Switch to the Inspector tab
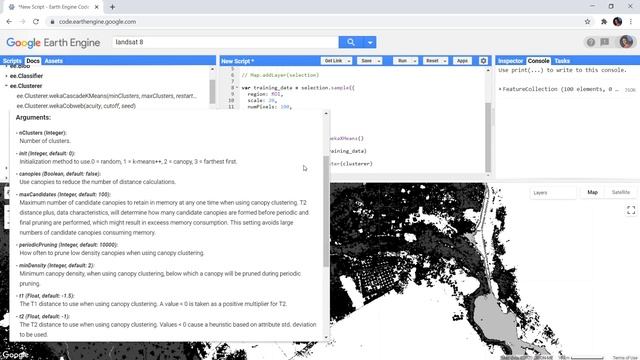Viewport: 640px width, 360px height. [510, 61]
